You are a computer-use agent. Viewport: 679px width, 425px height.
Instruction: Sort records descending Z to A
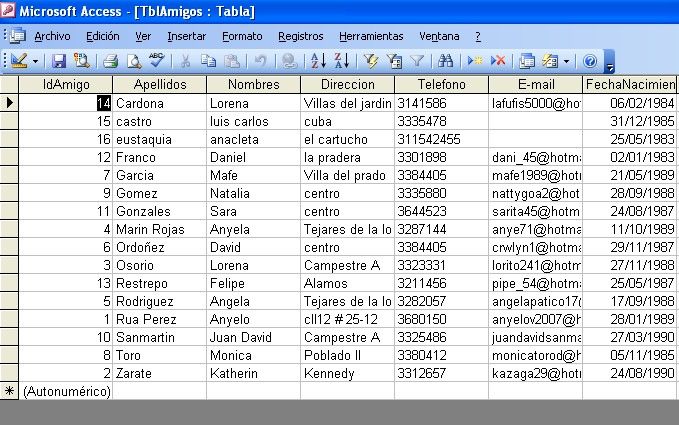coord(341,61)
